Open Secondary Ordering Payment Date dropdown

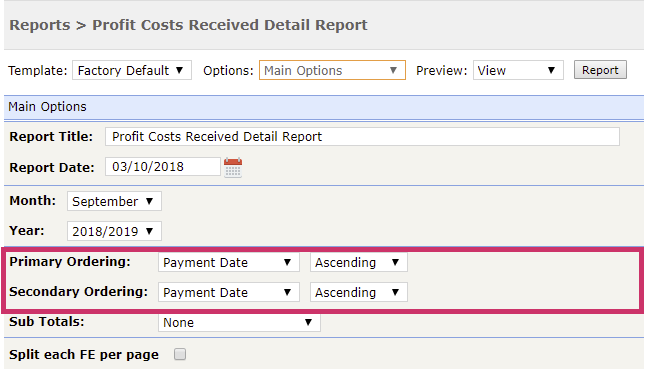point(229,292)
